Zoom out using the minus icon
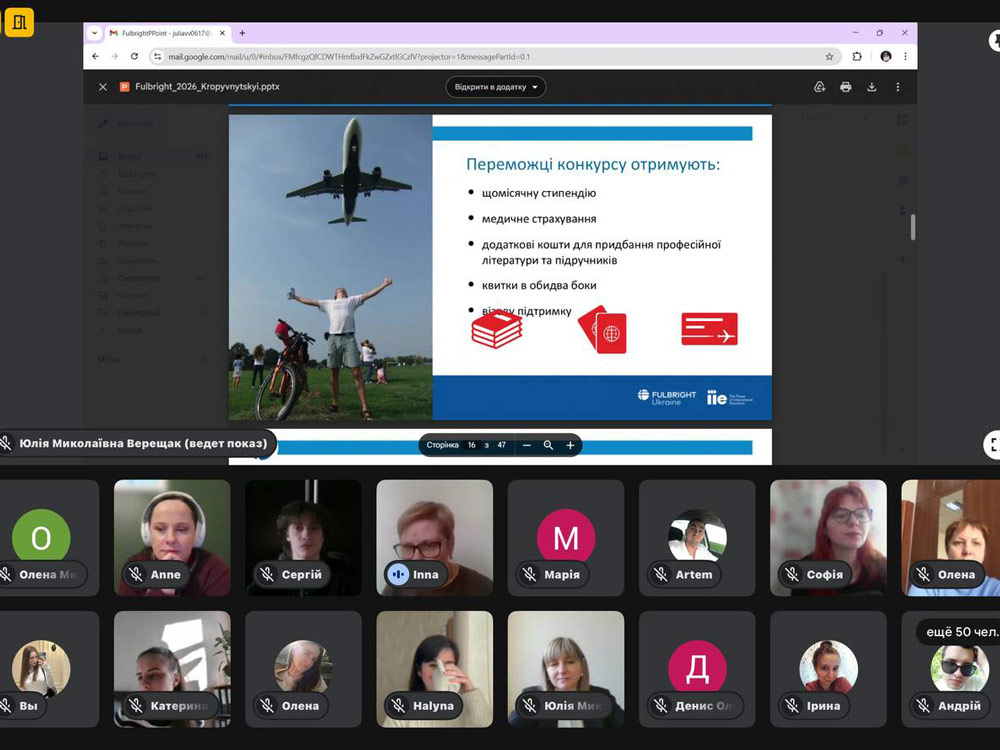 click(527, 445)
